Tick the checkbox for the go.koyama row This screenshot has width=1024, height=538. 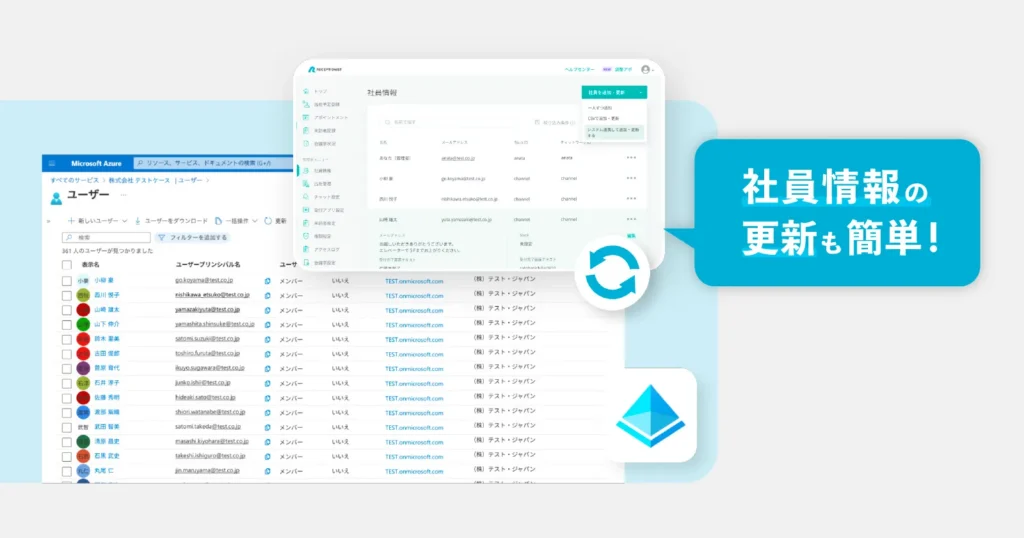pos(67,281)
